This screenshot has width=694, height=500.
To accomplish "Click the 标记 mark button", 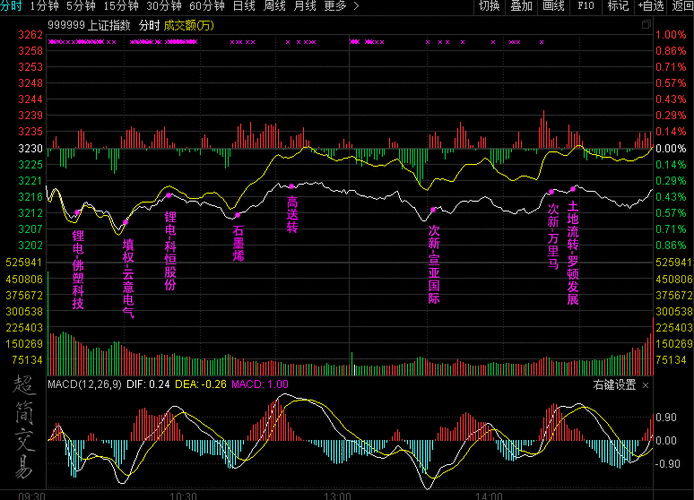I will click(x=618, y=6).
